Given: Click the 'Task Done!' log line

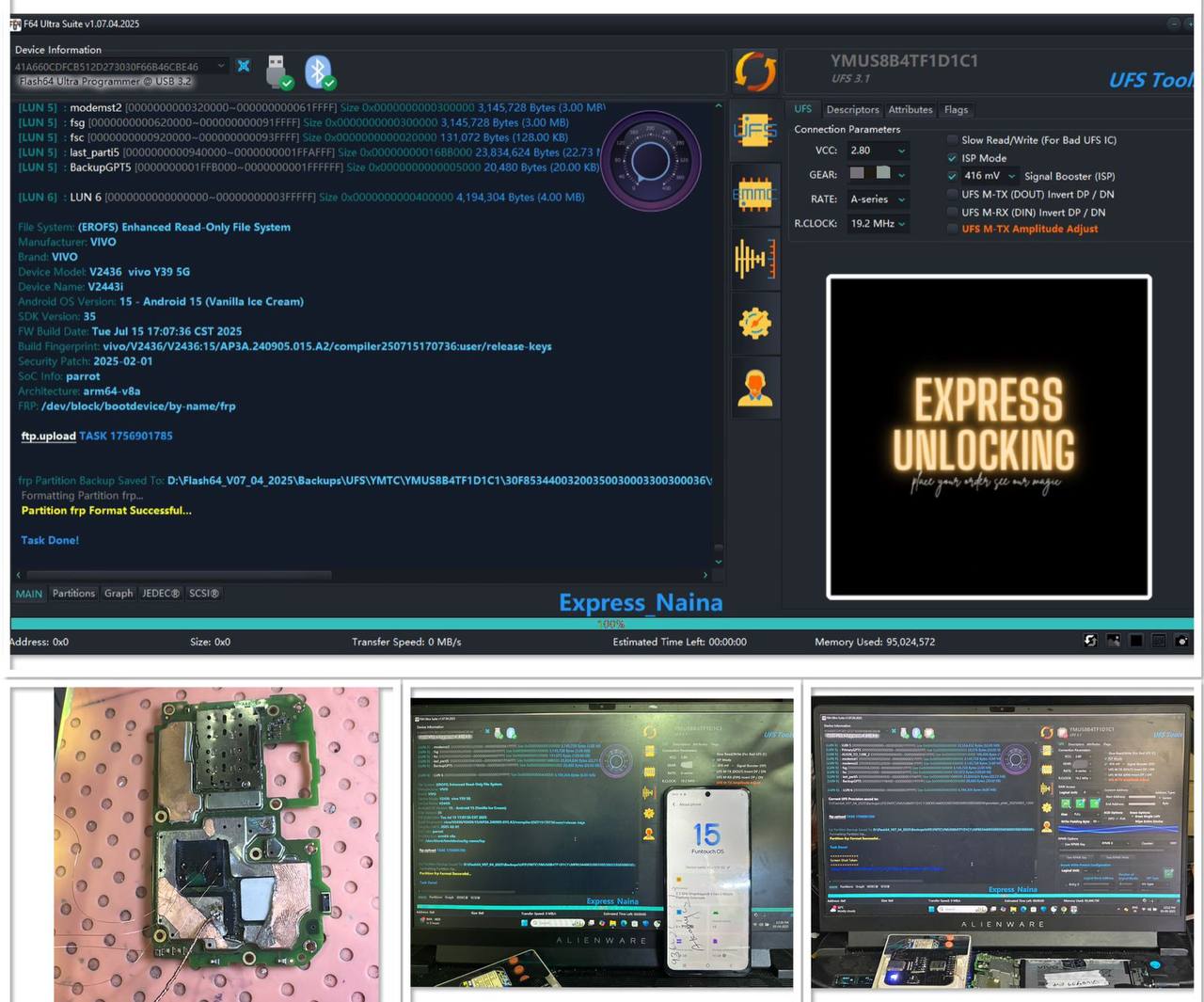Looking at the screenshot, I should pyautogui.click(x=50, y=540).
